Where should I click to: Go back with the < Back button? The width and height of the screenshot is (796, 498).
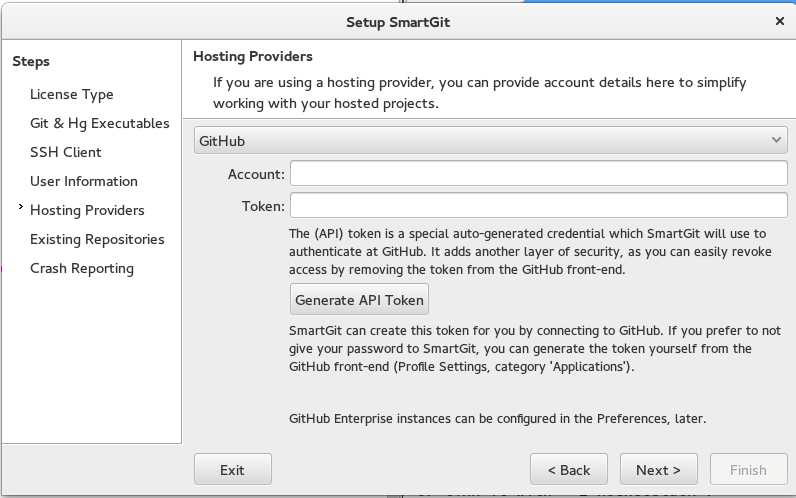coord(569,470)
